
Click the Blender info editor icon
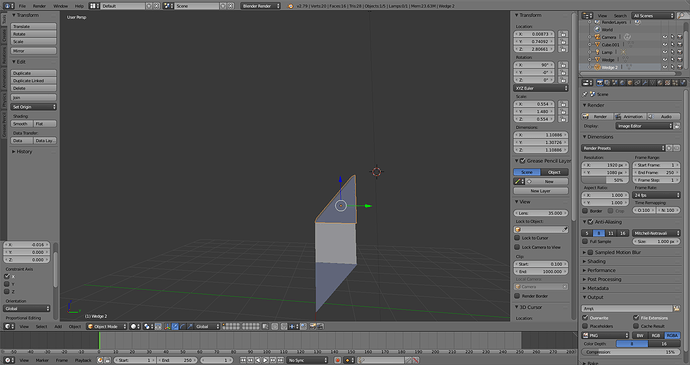(x=7, y=6)
